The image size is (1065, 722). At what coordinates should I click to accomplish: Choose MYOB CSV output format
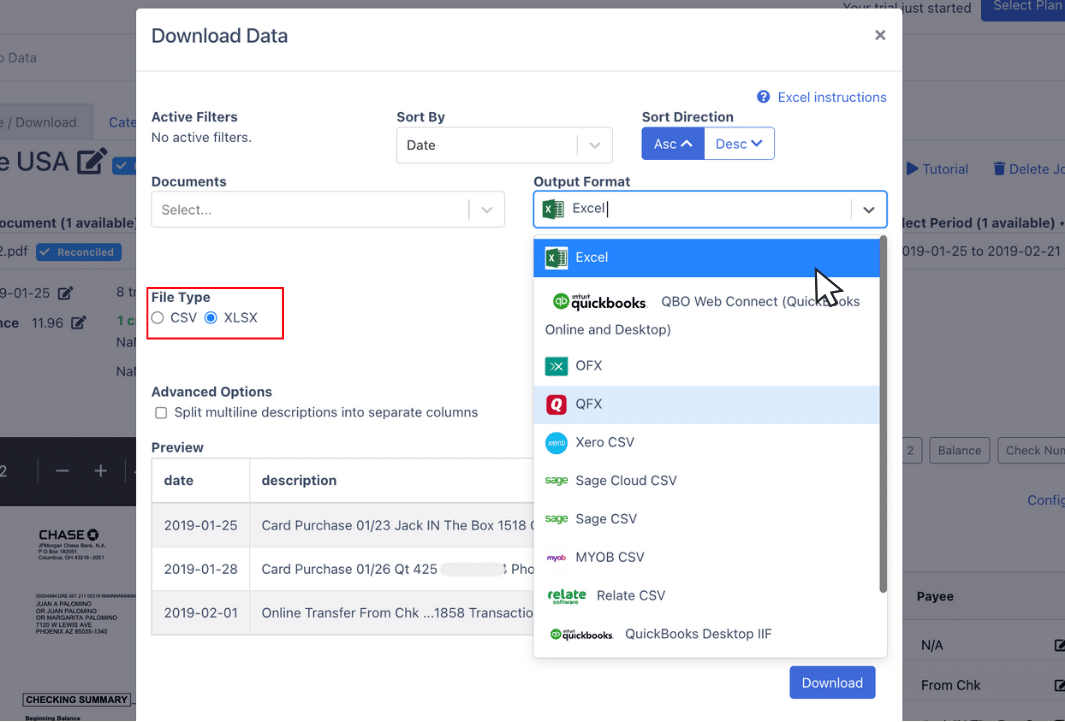(x=706, y=558)
